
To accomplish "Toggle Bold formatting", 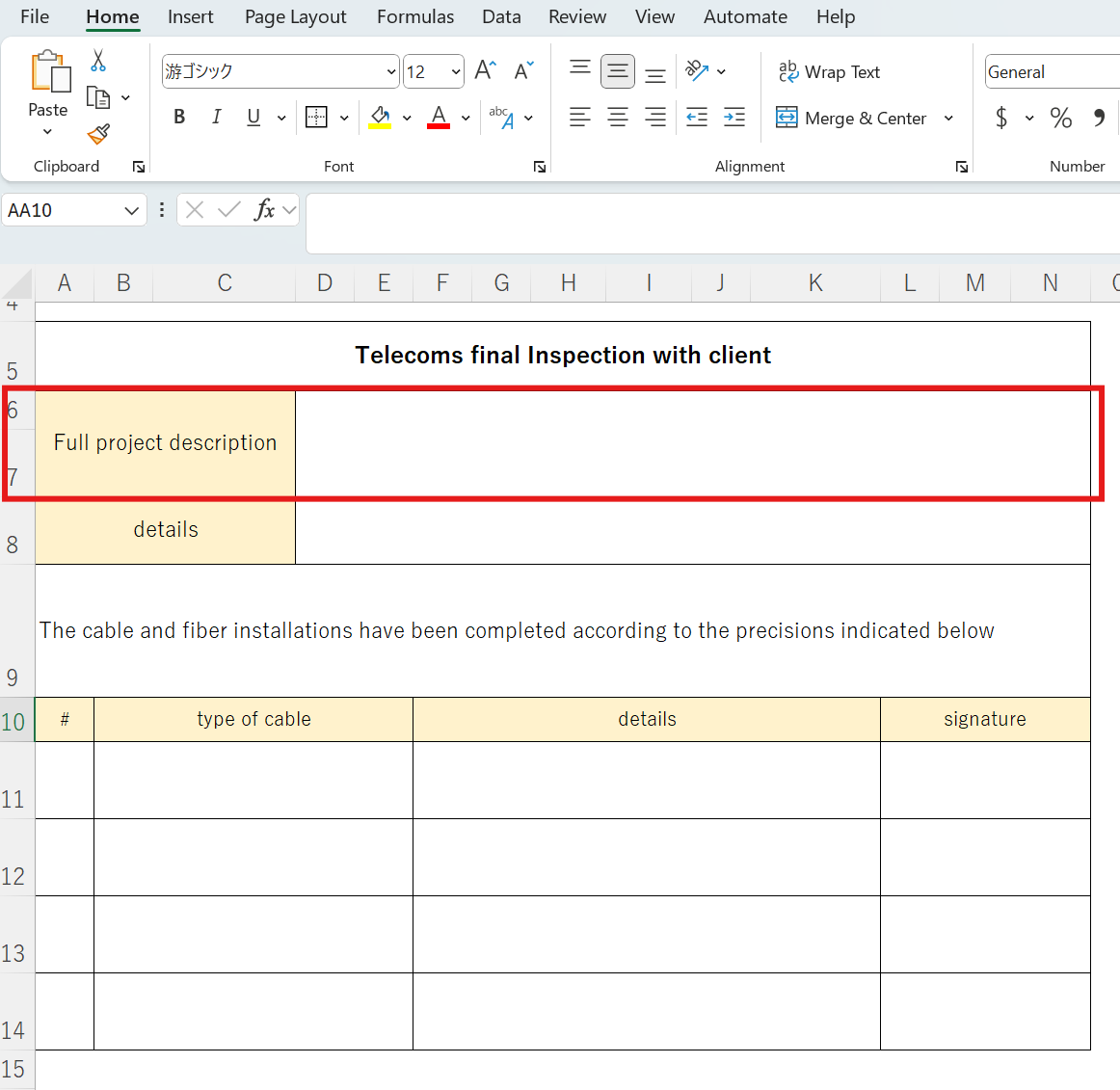I will pyautogui.click(x=179, y=118).
